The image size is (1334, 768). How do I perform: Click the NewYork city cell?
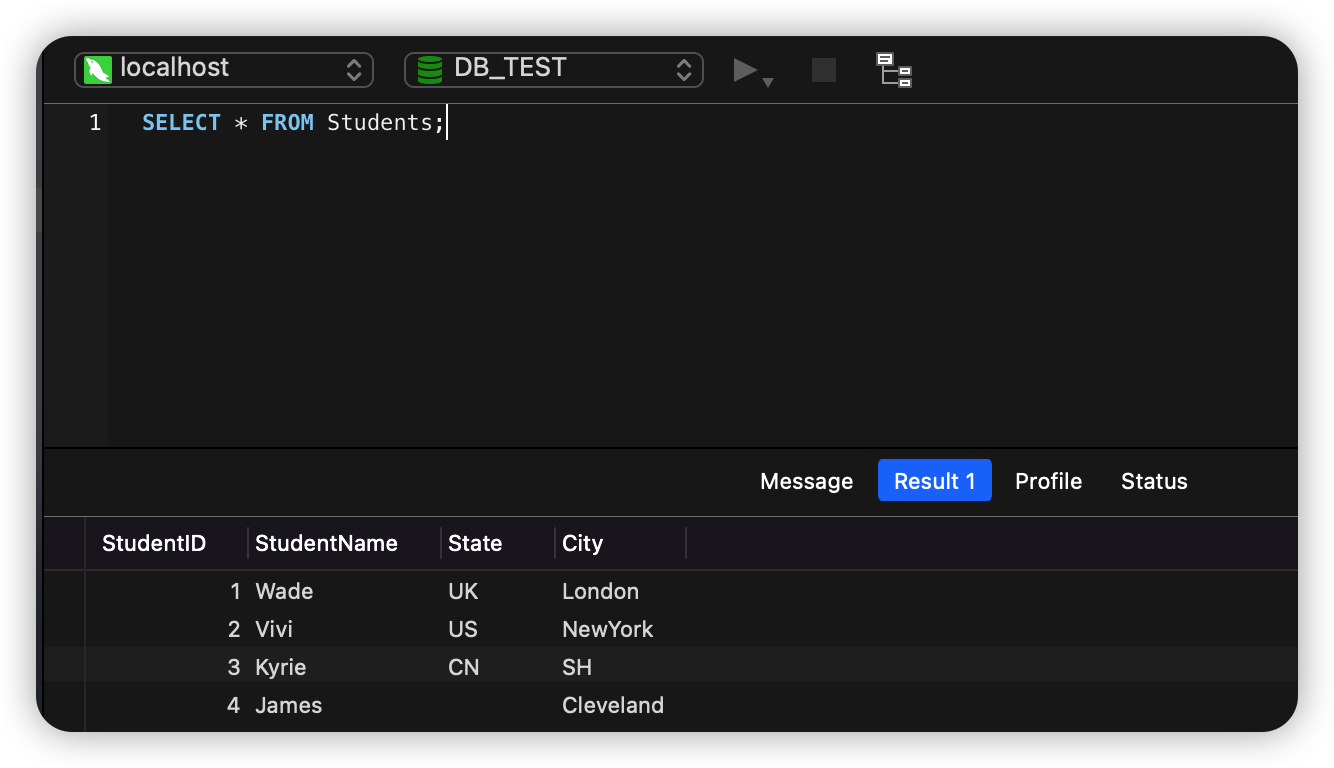pyautogui.click(x=621, y=629)
